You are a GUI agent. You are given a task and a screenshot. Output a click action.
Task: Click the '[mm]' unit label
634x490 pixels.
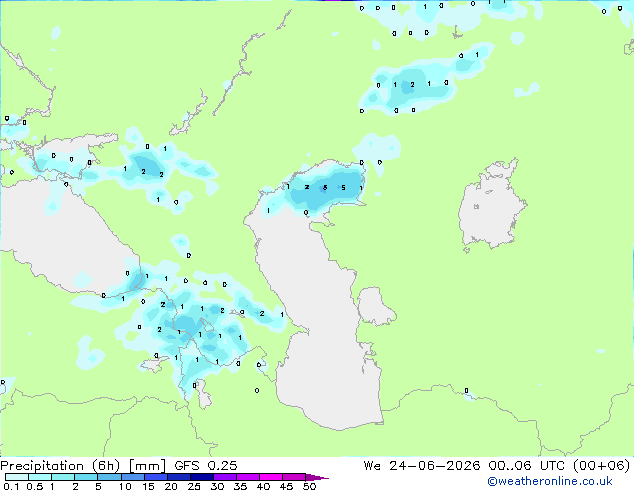pos(147,466)
